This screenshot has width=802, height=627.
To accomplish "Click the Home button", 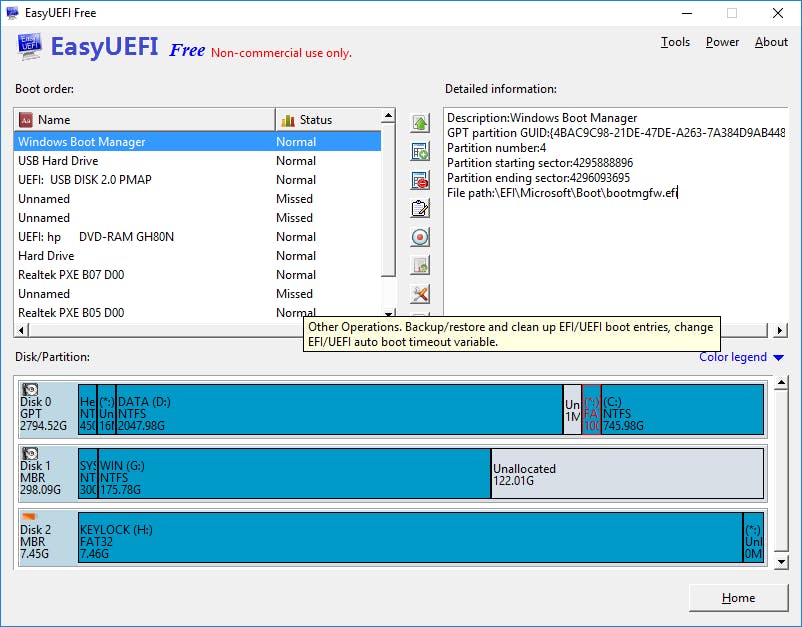I will (738, 598).
